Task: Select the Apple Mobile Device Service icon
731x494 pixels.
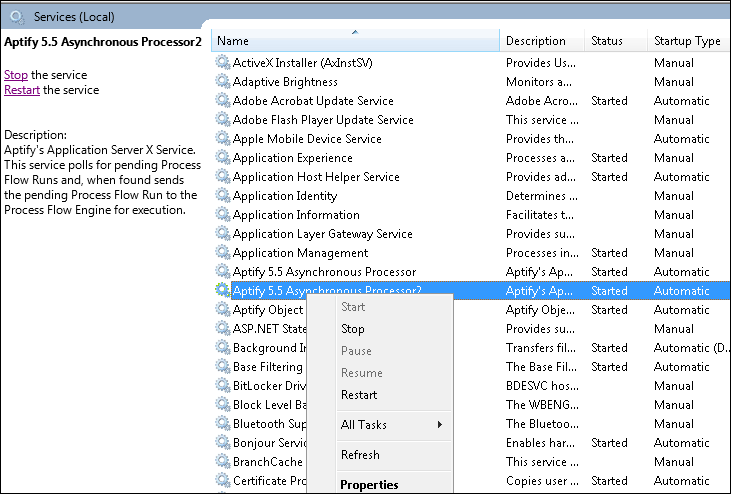Action: [222, 139]
